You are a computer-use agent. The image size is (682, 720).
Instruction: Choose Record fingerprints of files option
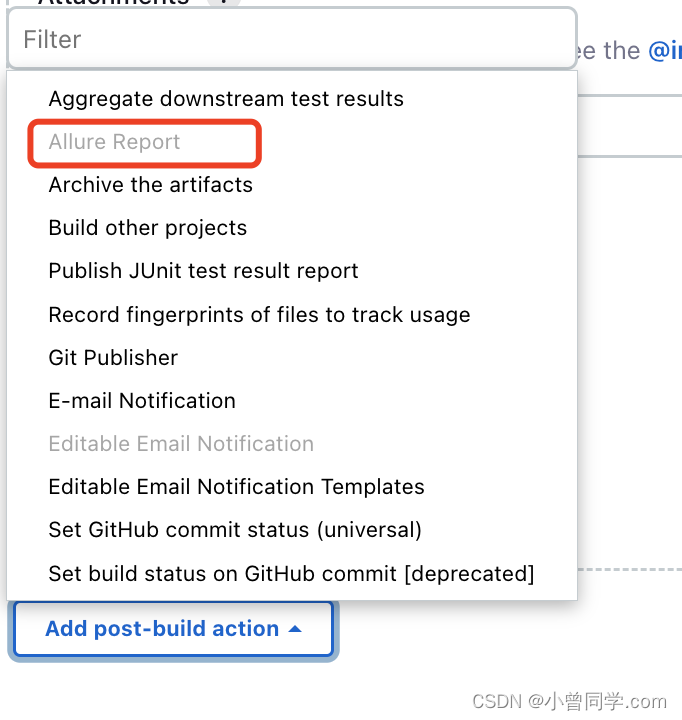[x=259, y=315]
